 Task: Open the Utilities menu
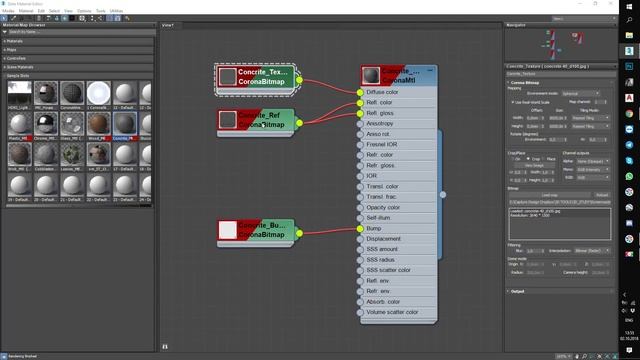pyautogui.click(x=116, y=11)
